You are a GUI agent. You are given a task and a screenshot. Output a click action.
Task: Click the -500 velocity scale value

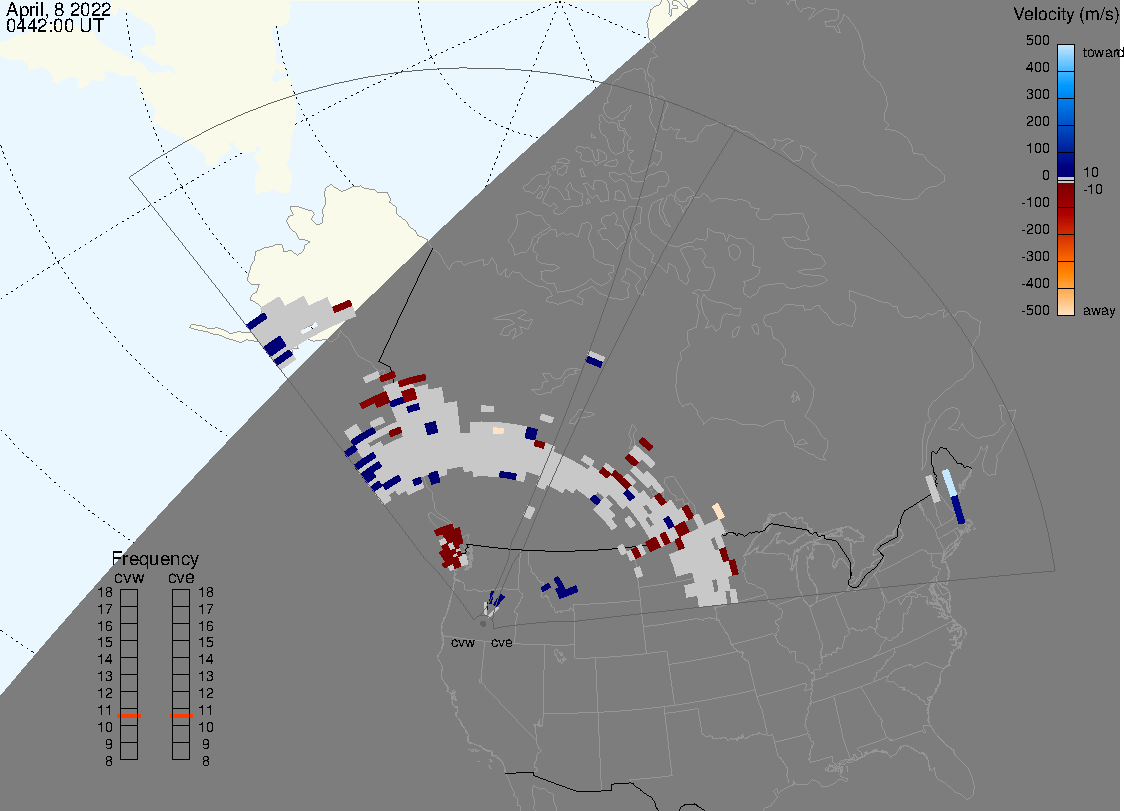1035,310
